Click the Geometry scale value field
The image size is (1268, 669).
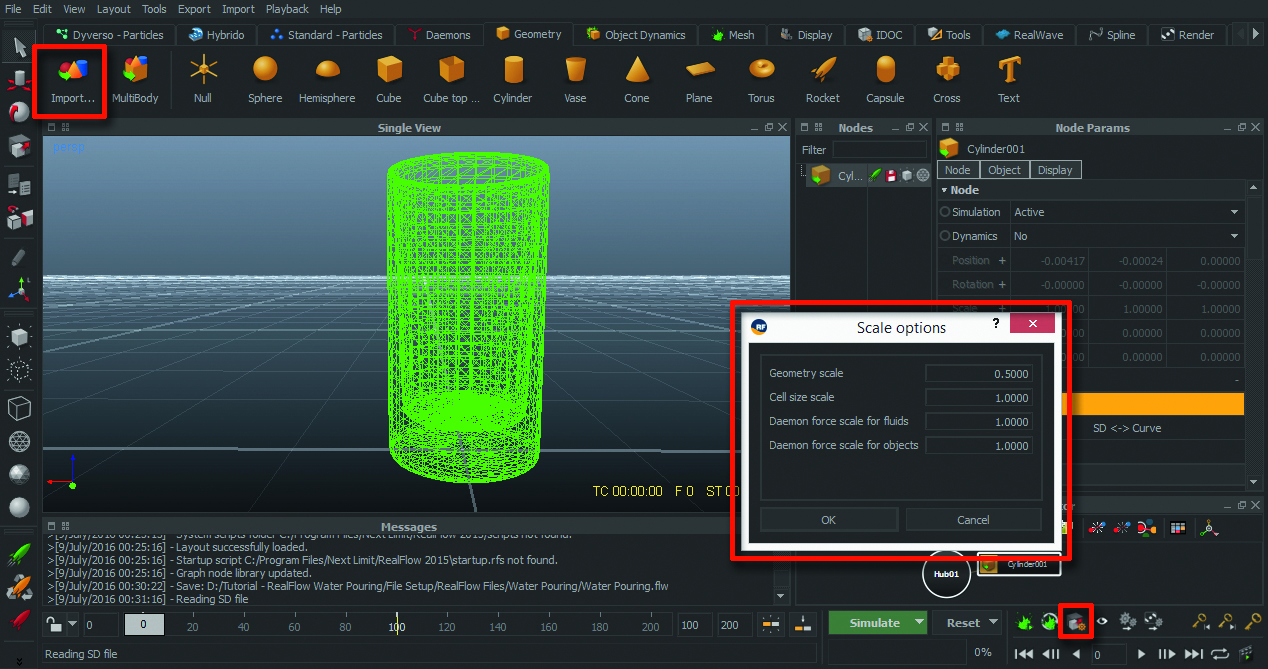pyautogui.click(x=977, y=373)
